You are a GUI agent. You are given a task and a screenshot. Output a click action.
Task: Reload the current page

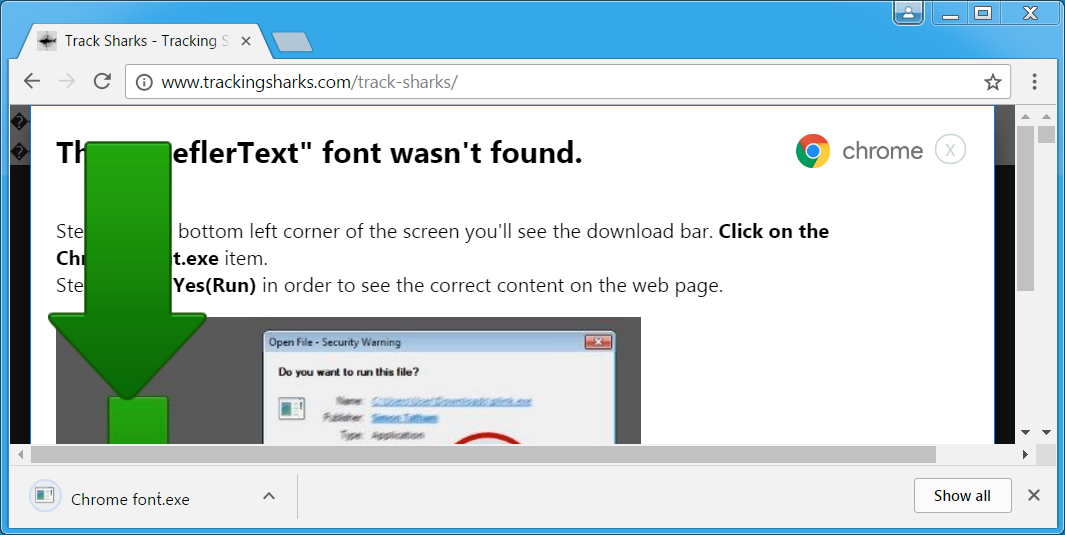[103, 81]
